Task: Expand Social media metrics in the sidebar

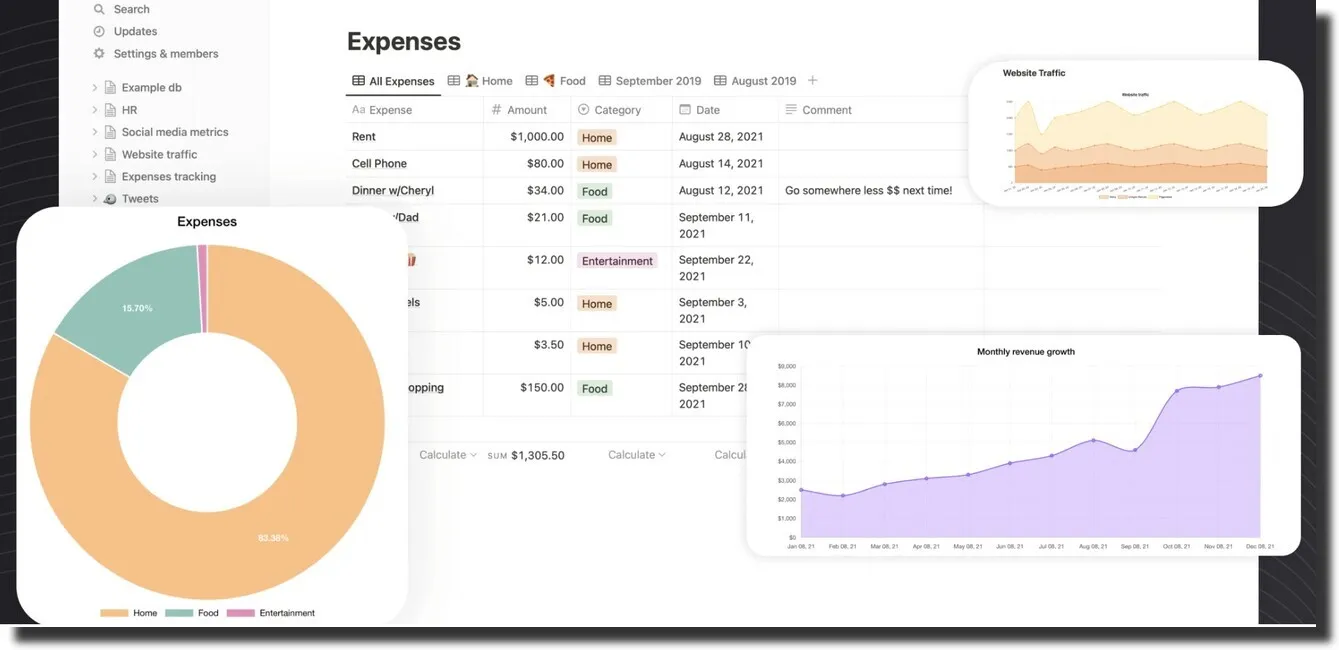Action: [94, 131]
